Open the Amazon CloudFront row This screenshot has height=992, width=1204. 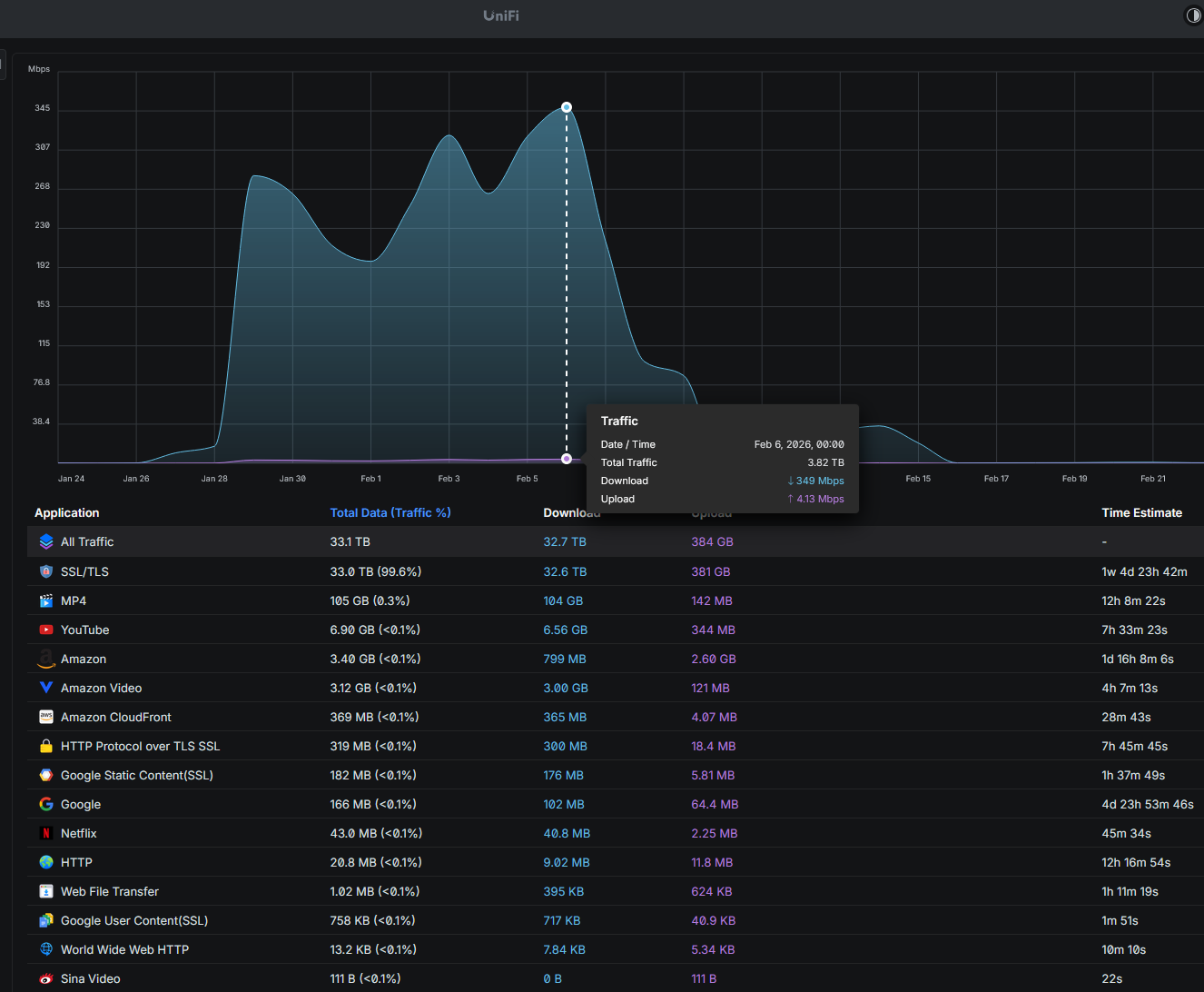click(616, 717)
